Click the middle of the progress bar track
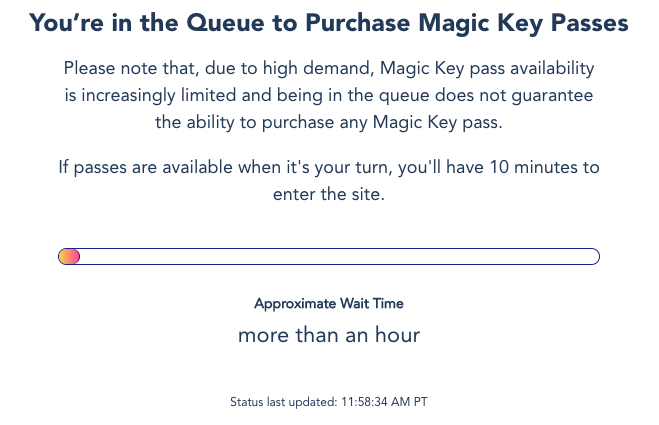659x425 pixels. 329,257
